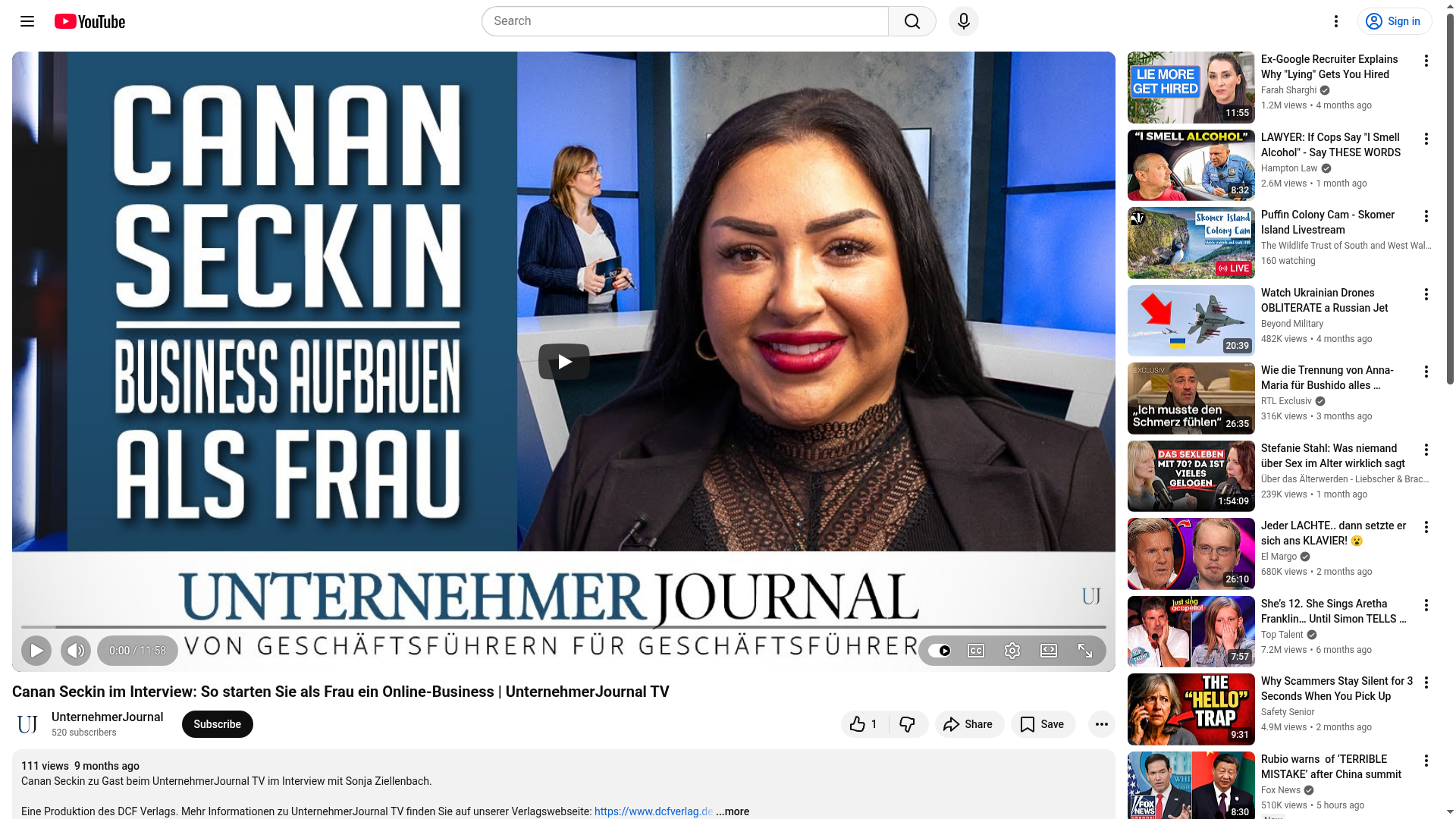Open the THE HELLO TRAP thumbnail

click(1191, 709)
